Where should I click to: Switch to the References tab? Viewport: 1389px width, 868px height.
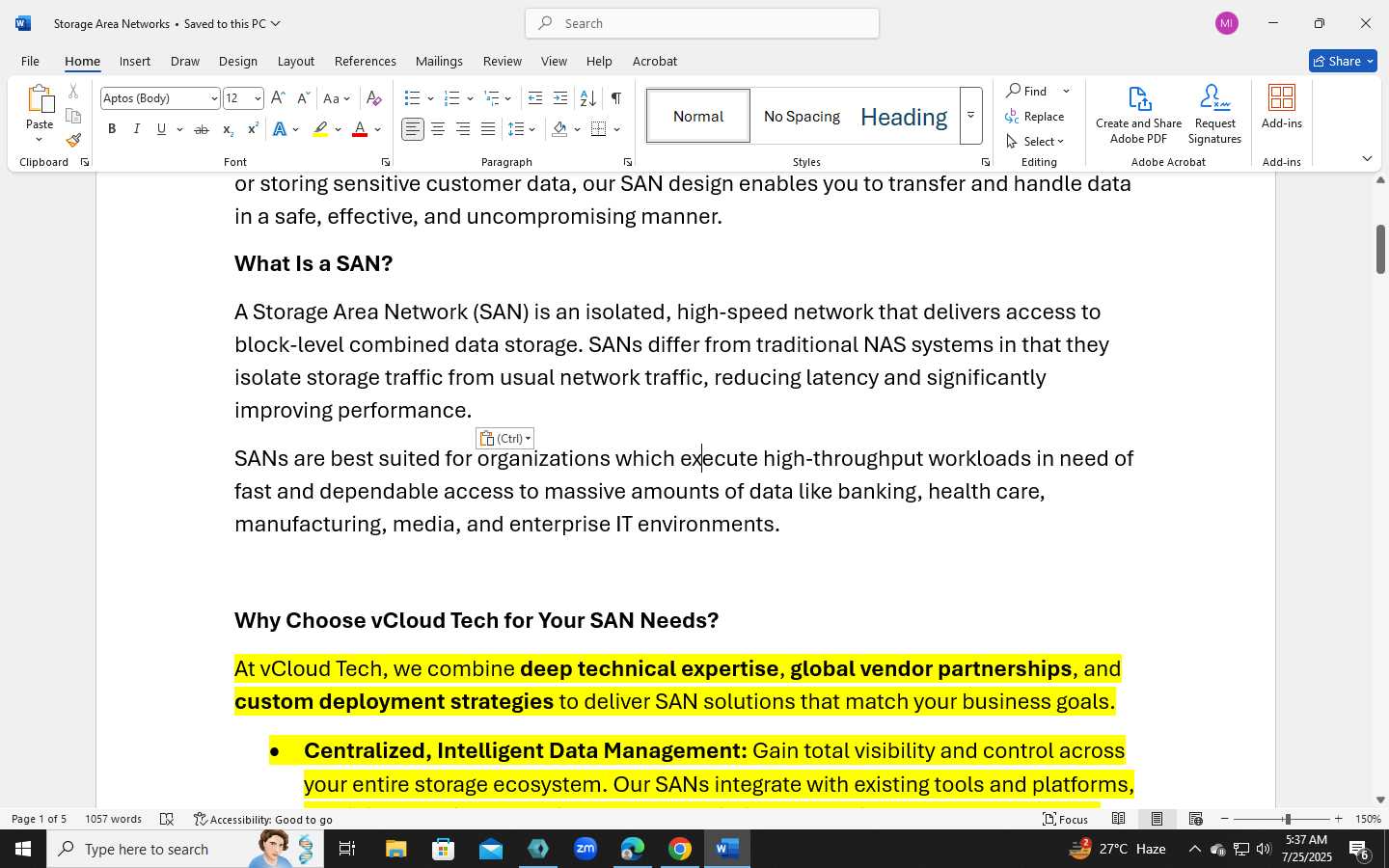click(366, 61)
